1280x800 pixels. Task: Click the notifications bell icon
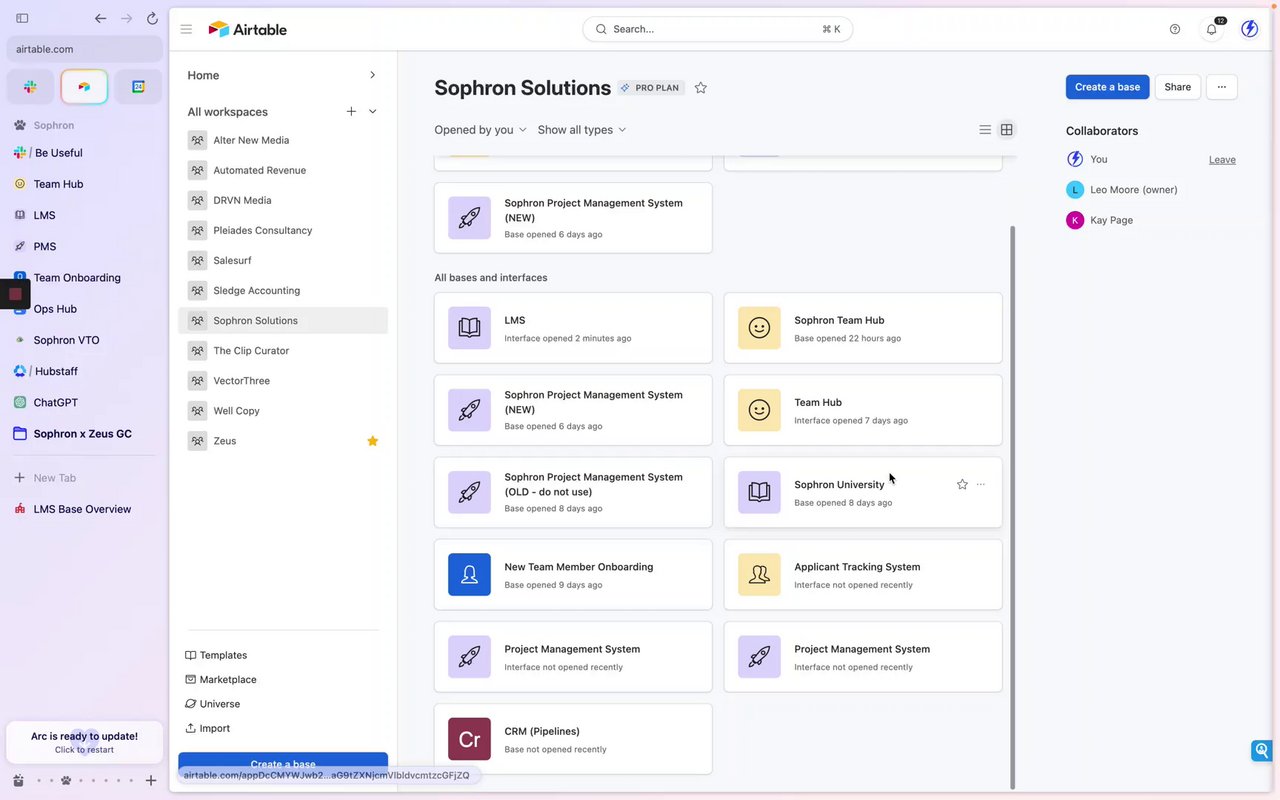[1211, 29]
